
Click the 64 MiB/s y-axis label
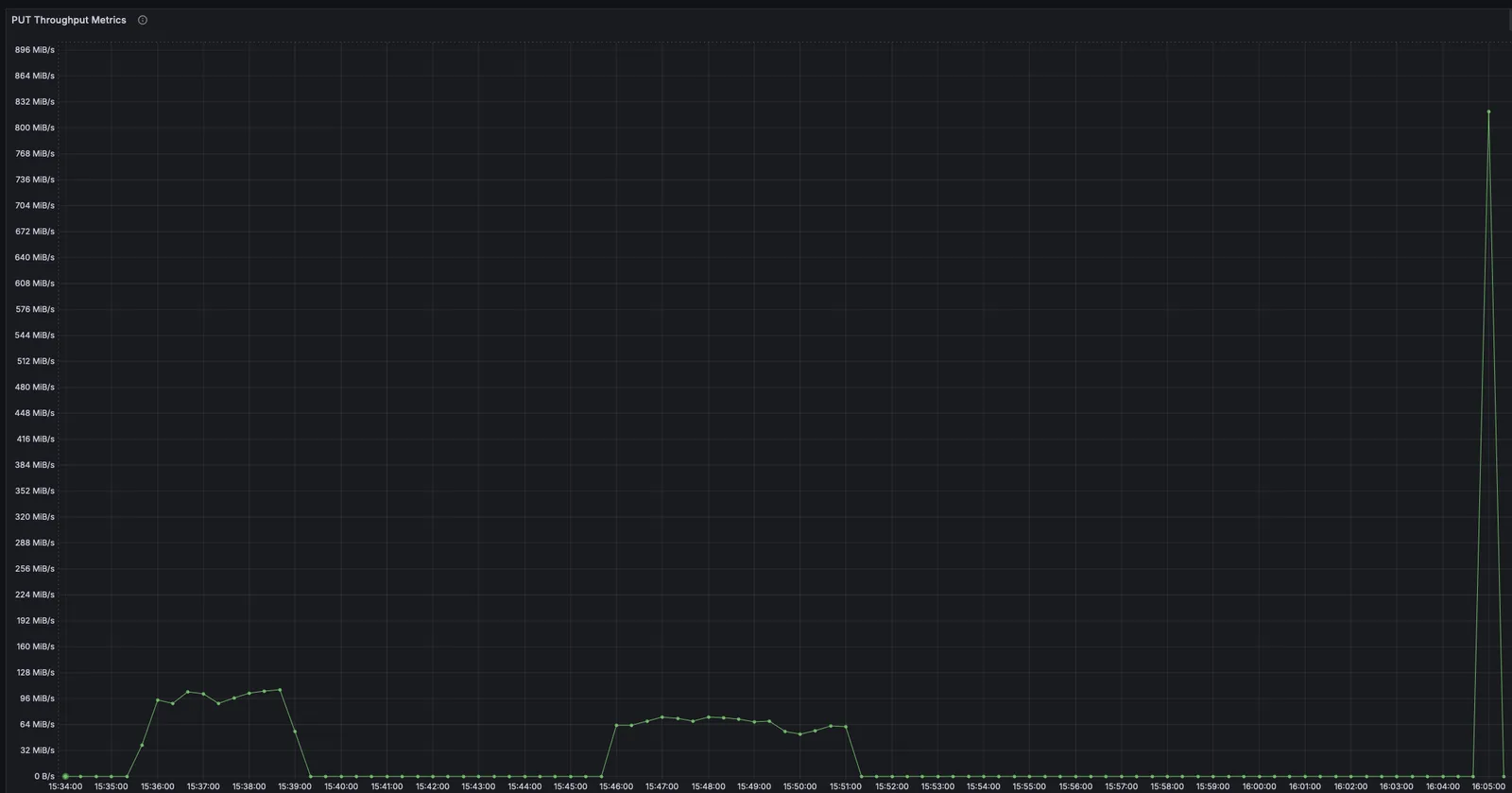(38, 724)
